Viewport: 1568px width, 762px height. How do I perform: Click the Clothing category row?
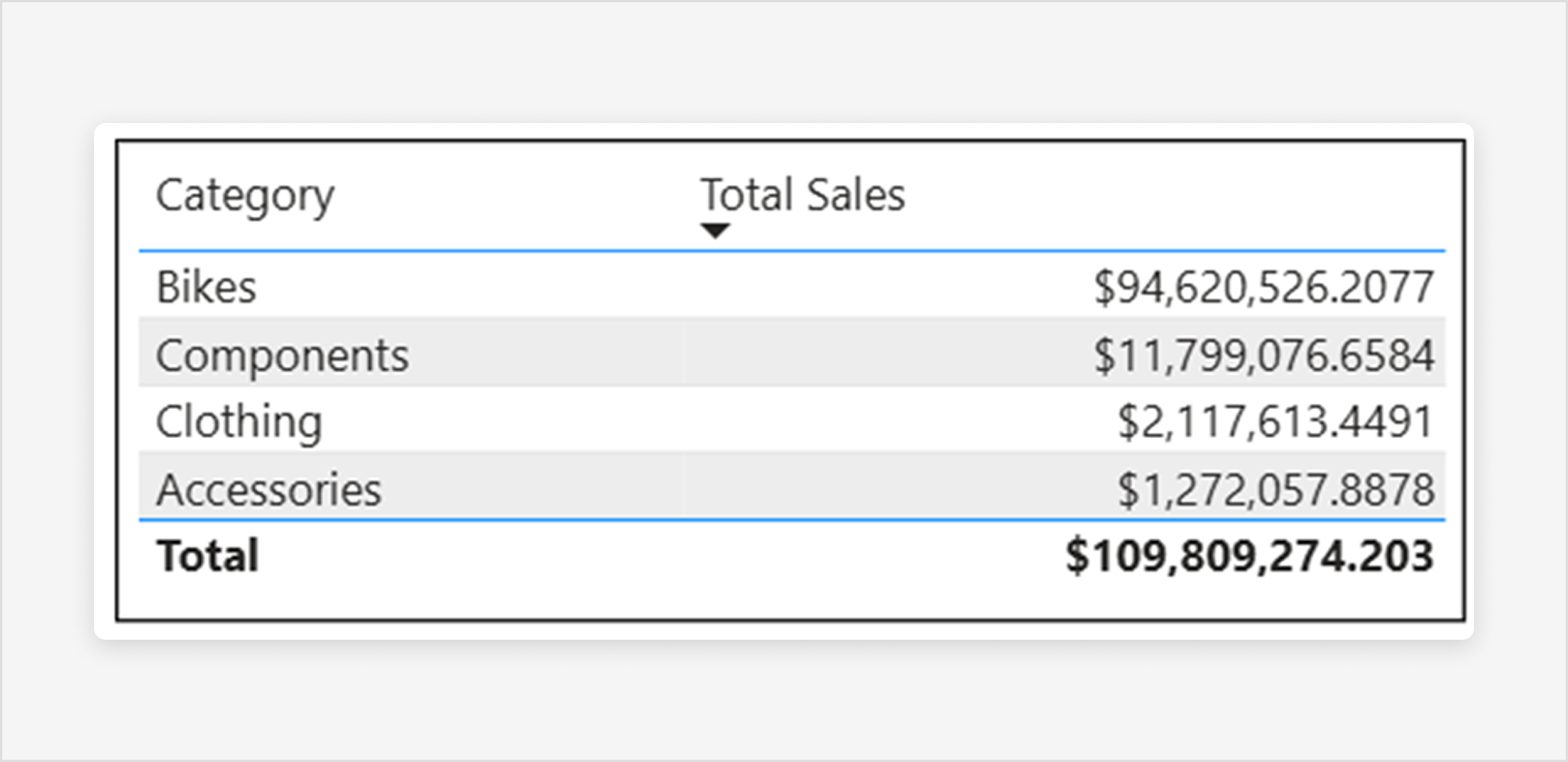(238, 420)
